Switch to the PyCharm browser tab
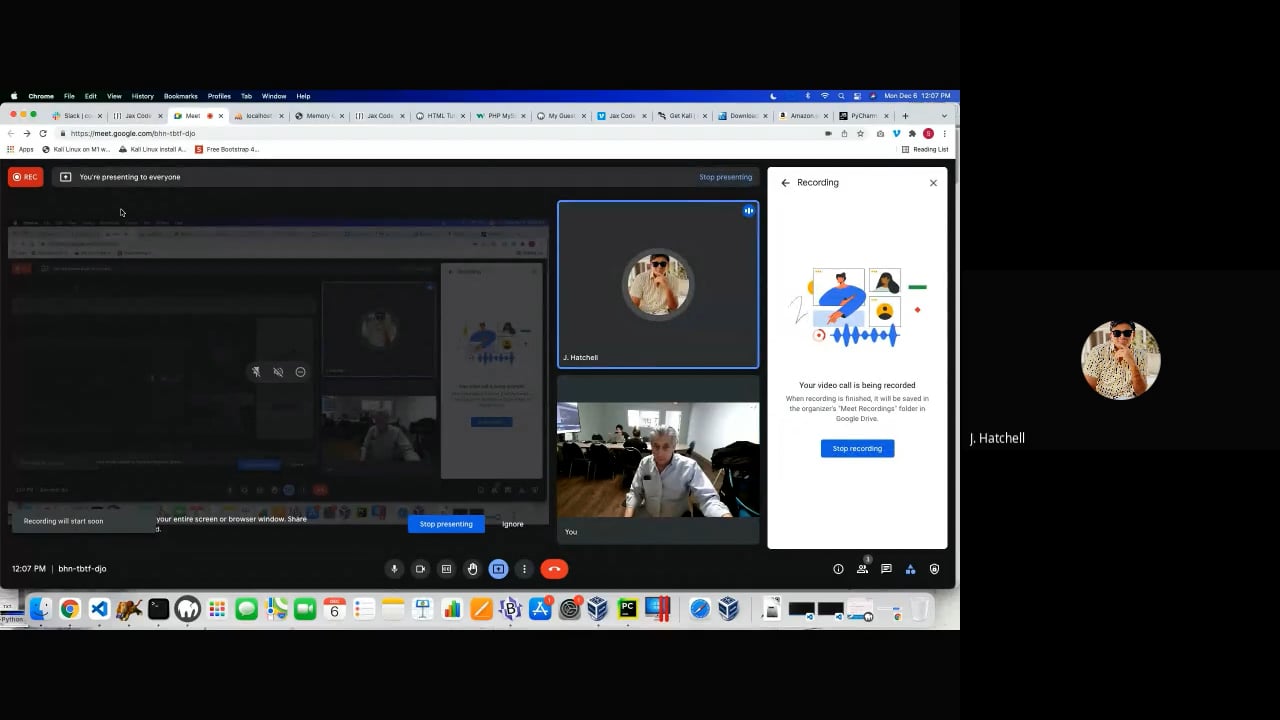The height and width of the screenshot is (720, 1280). click(x=864, y=116)
